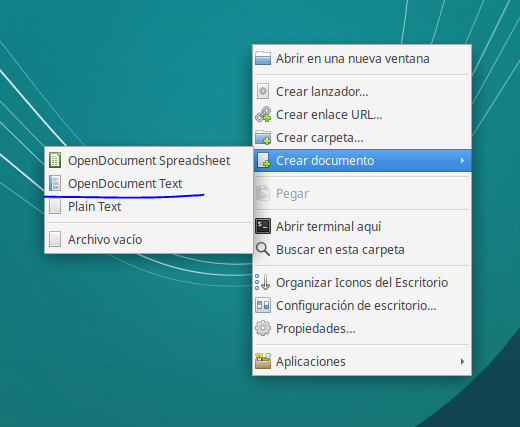Click the magnifier icon for Buscar en esta carpeta
Screen dimensions: 520x427
[263, 249]
